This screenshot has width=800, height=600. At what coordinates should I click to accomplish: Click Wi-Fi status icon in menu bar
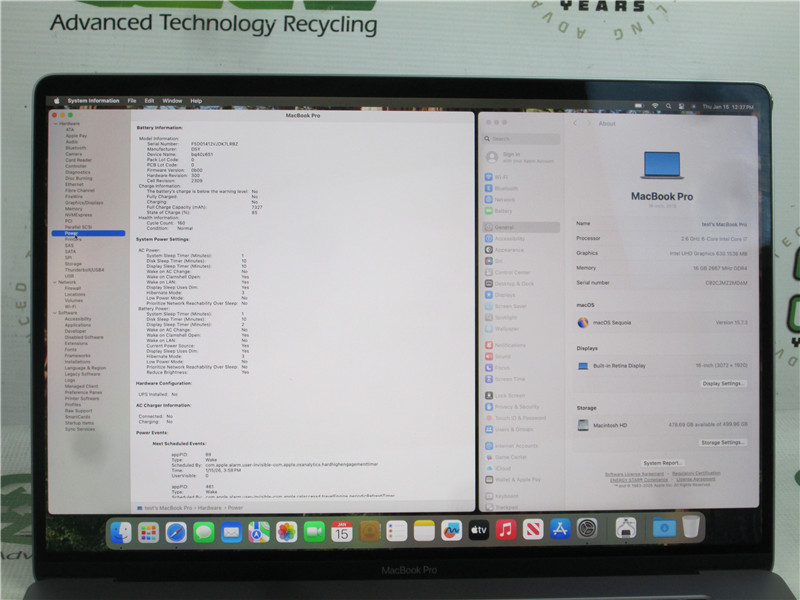coord(655,106)
